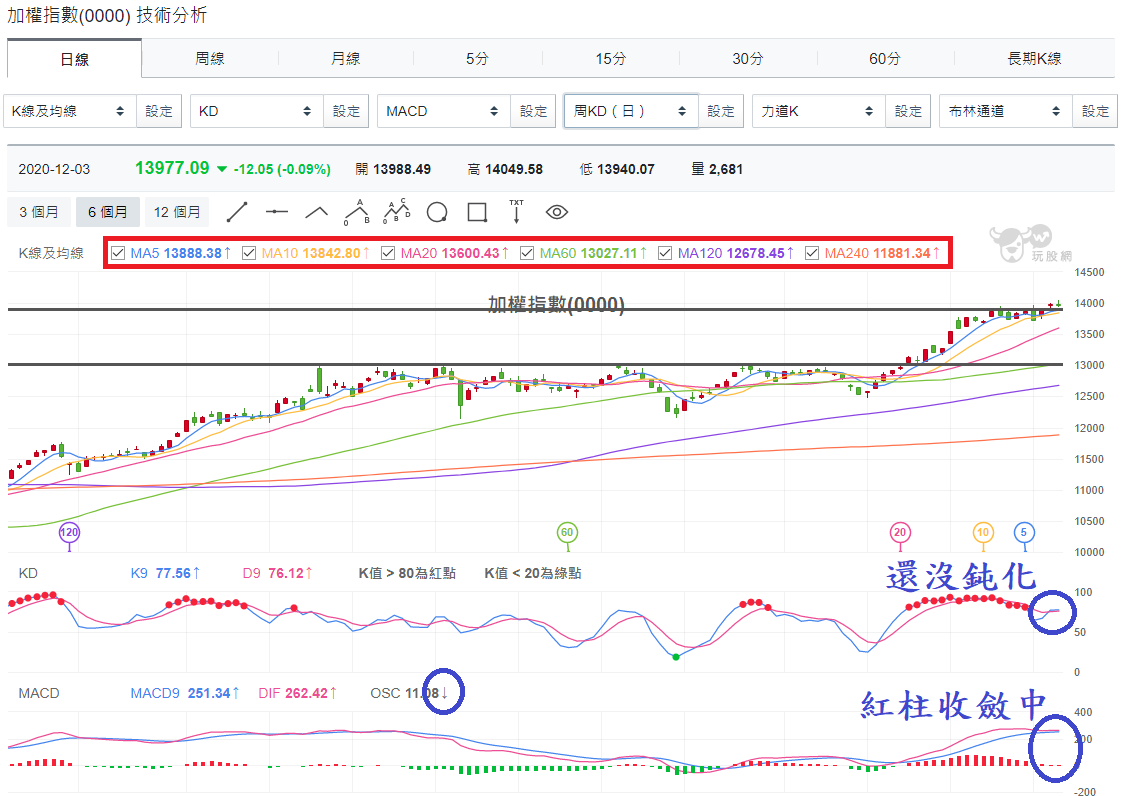Click 設定 next to 力道K
The height and width of the screenshot is (796, 1128).
click(x=908, y=112)
